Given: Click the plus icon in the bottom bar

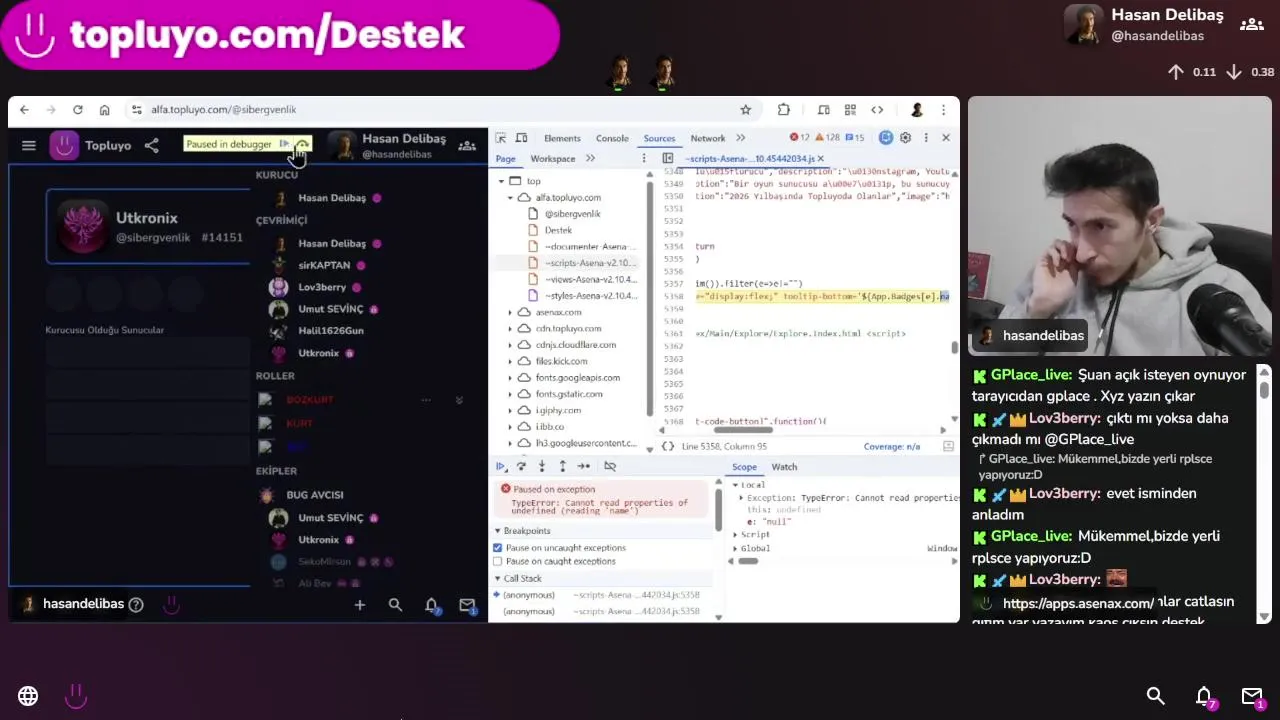Looking at the screenshot, I should tap(360, 605).
